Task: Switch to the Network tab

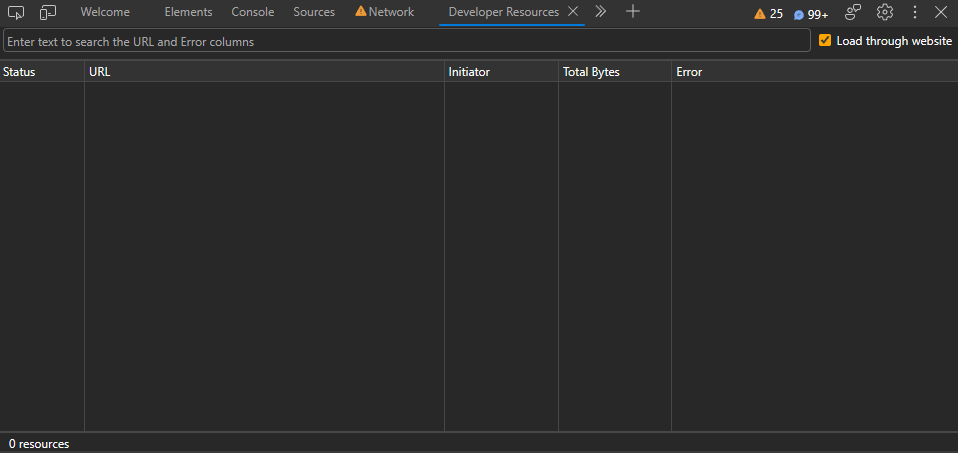Action: 385,12
